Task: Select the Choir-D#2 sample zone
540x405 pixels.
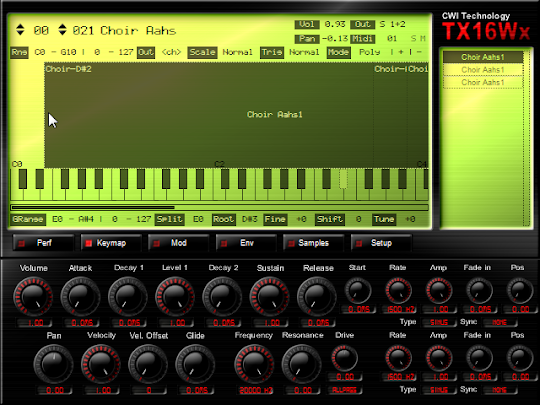Action: click(x=209, y=115)
